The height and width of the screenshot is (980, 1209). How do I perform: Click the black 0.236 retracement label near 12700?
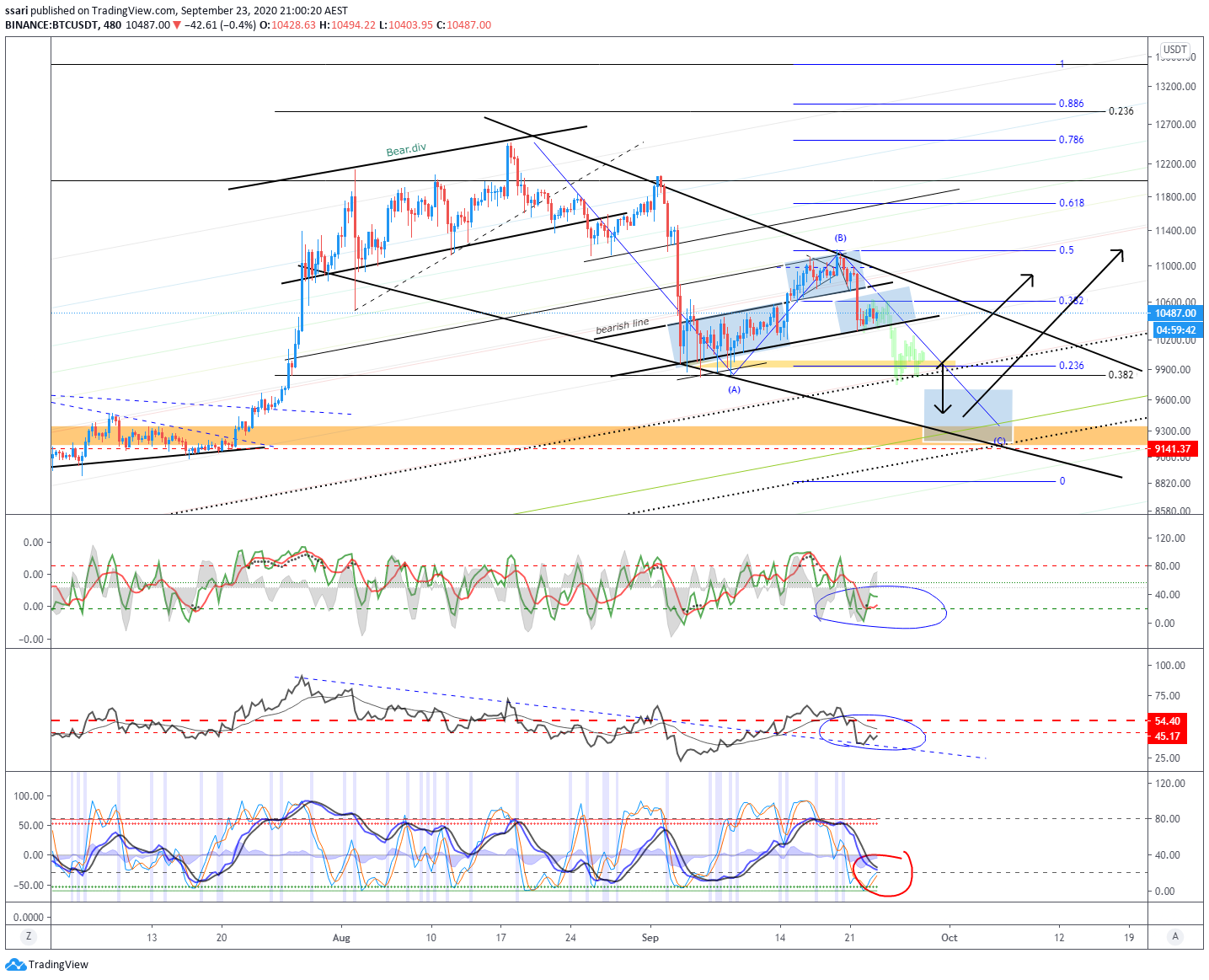pos(1121,111)
